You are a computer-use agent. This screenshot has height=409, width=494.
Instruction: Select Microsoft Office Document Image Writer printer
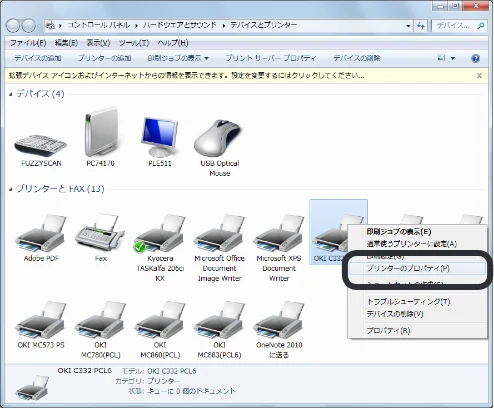coord(219,233)
